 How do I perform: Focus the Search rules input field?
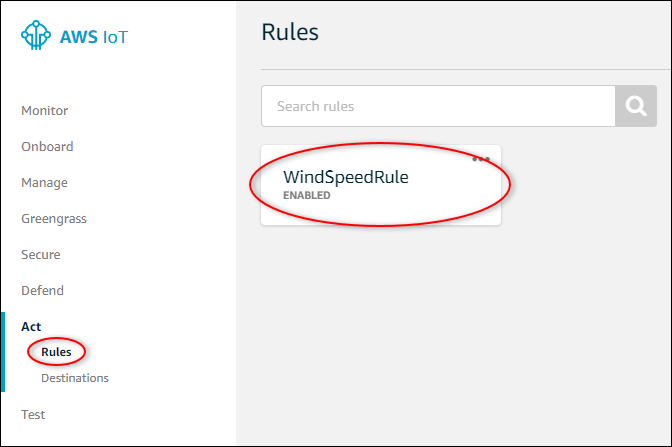point(437,106)
